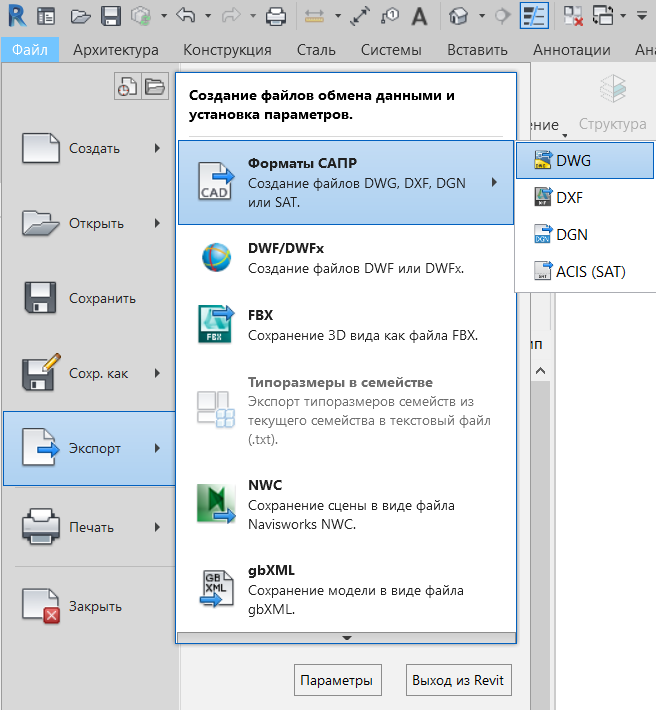The height and width of the screenshot is (710, 656).
Task: Click the Параметры button
Action: click(x=337, y=680)
